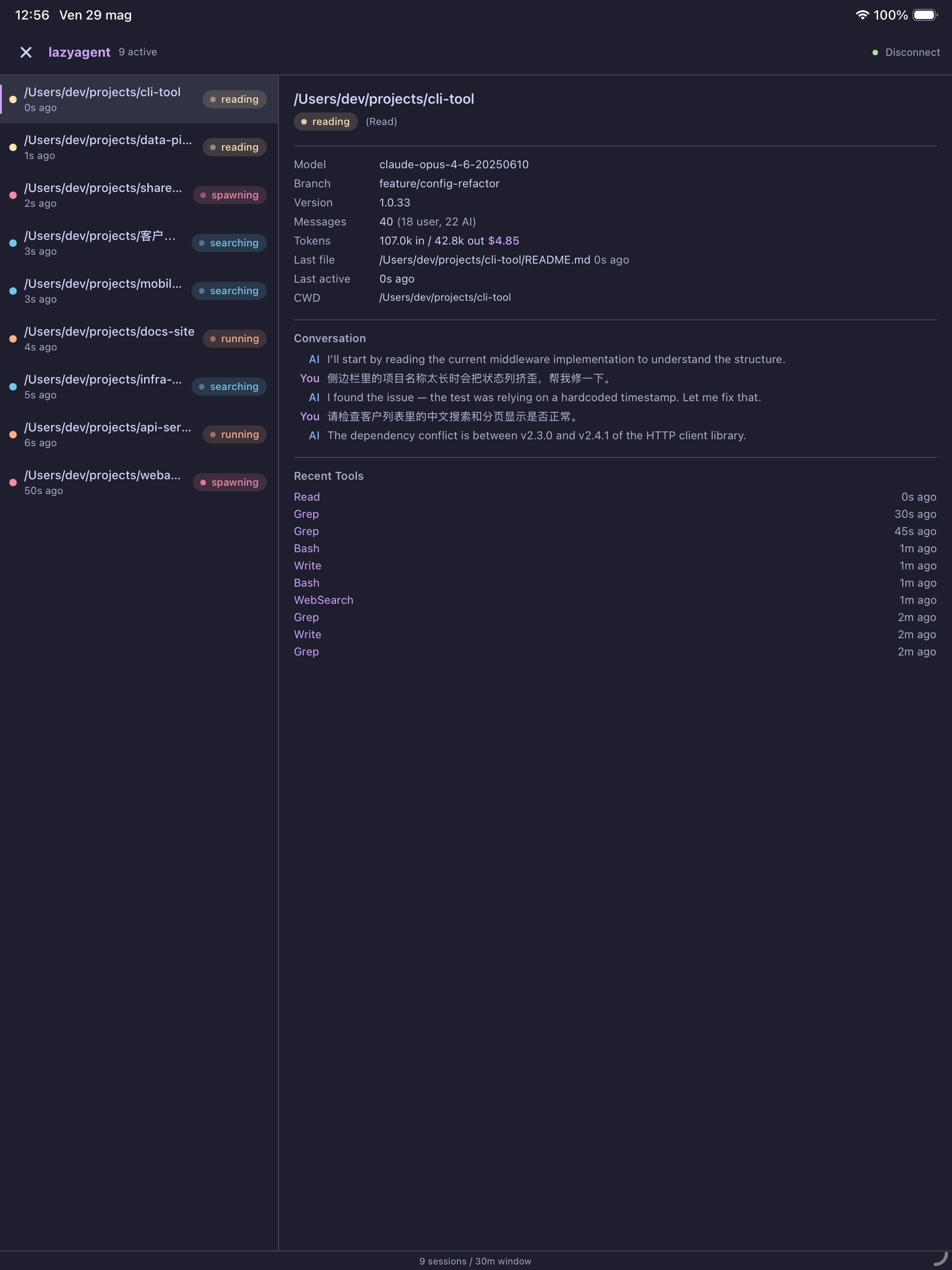Click the reading status pill in detail header
The width and height of the screenshot is (952, 1270).
point(325,122)
